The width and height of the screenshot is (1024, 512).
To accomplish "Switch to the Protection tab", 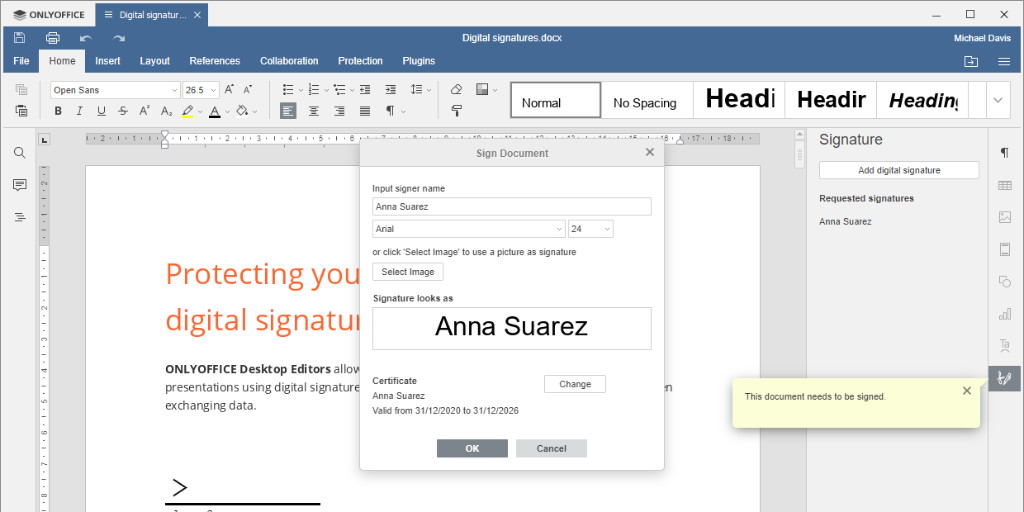I will (x=360, y=61).
